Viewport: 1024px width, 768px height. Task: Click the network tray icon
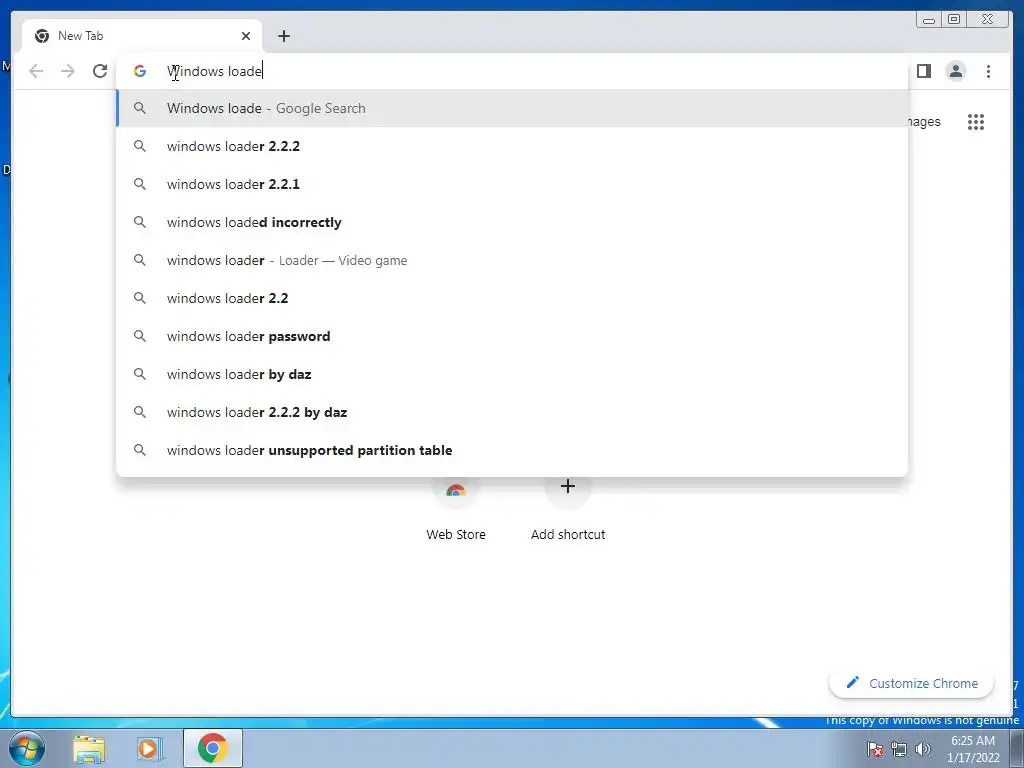[x=899, y=749]
